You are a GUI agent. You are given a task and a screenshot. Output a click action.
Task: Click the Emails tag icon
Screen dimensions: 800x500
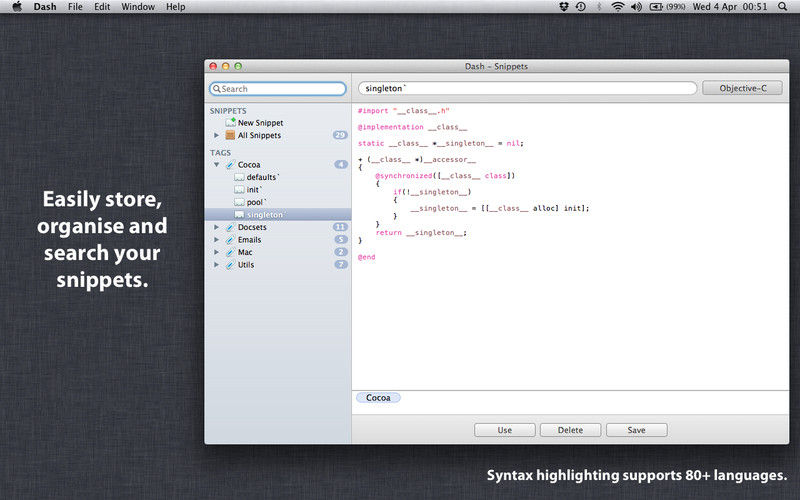[231, 240]
